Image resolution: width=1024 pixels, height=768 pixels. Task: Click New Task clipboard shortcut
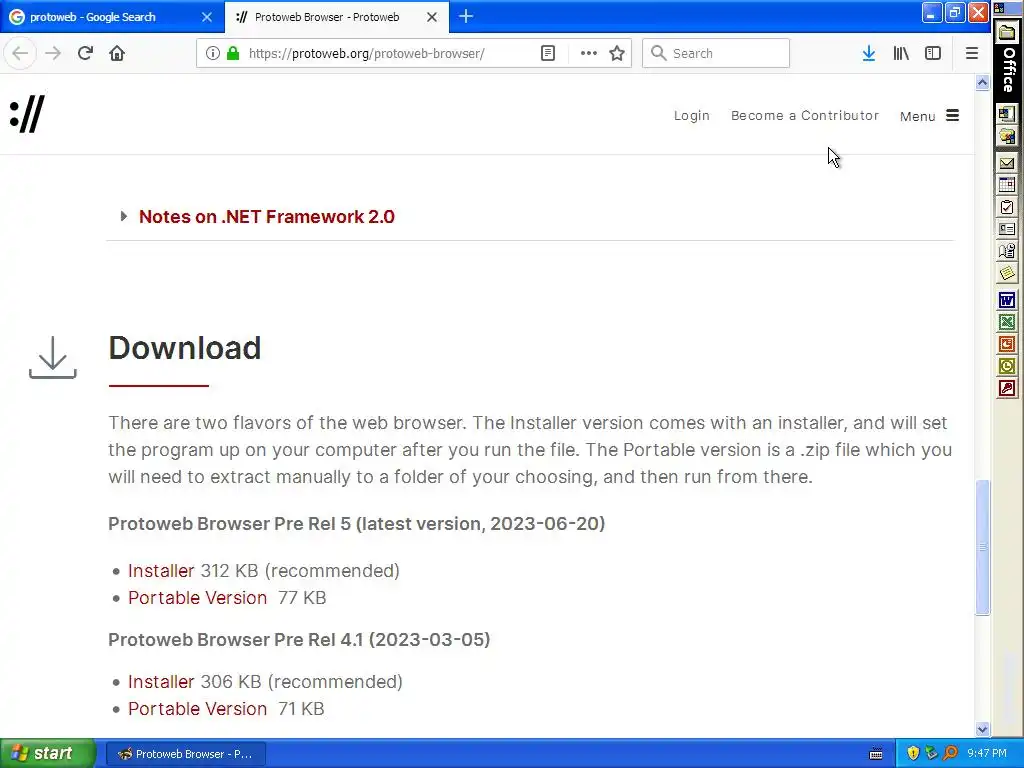[1007, 208]
